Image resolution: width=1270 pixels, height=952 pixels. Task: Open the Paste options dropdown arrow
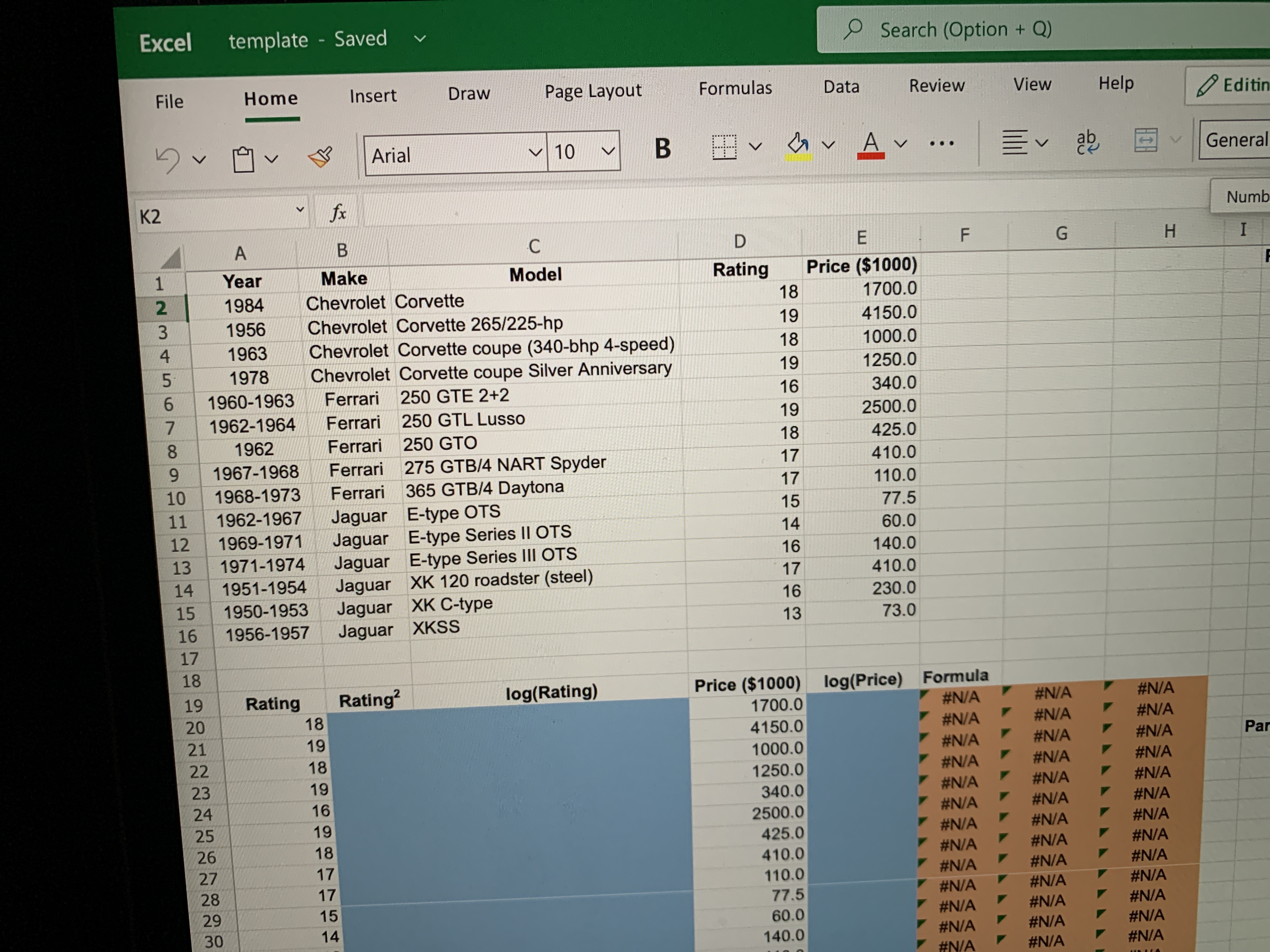click(x=272, y=158)
